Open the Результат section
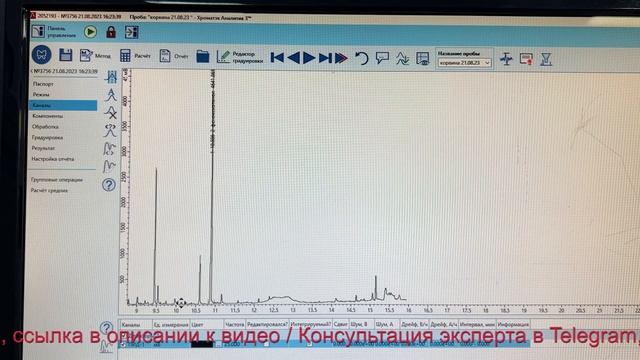The width and height of the screenshot is (640, 360). pos(43,148)
